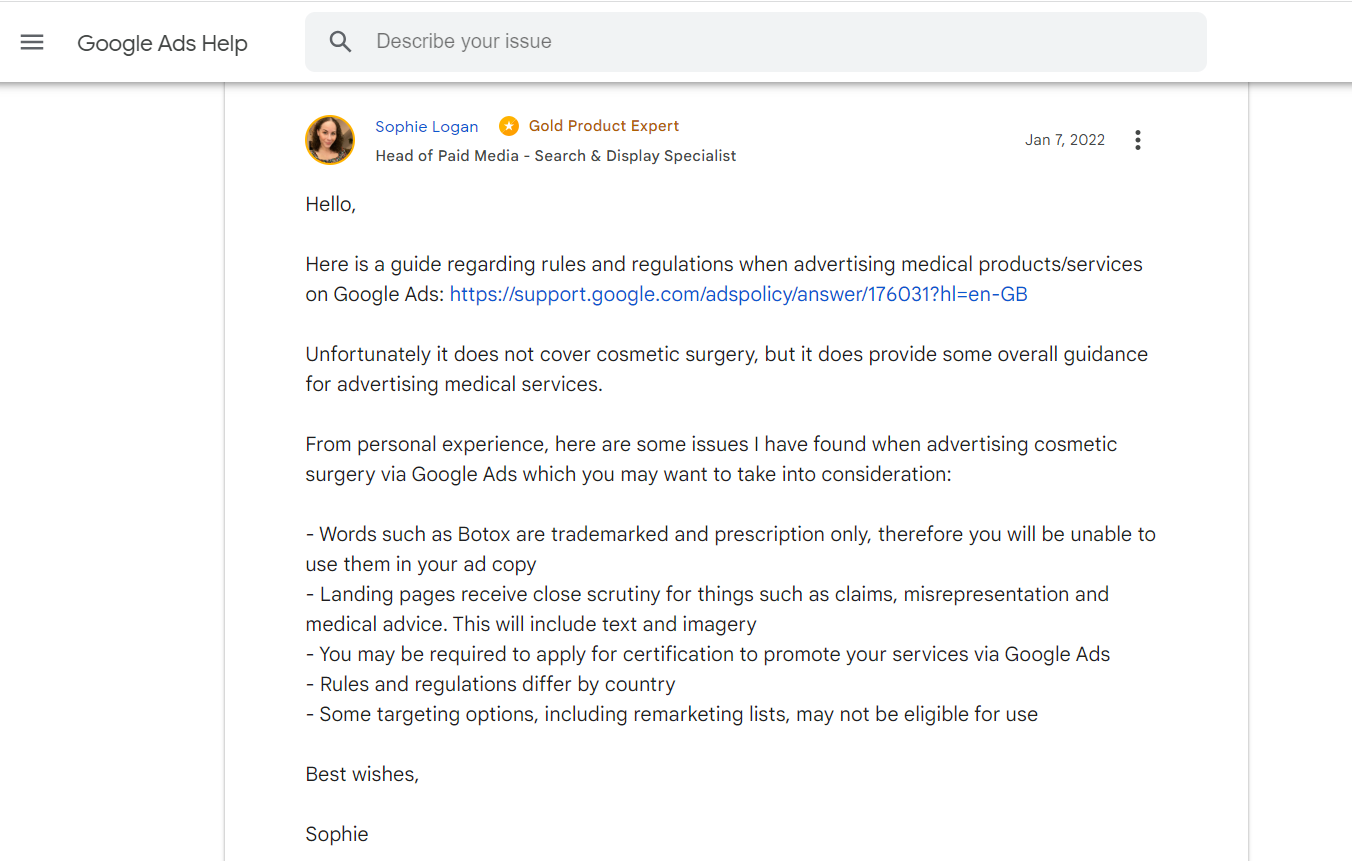Click the Jan 7, 2022 post date
This screenshot has width=1352, height=861.
point(1065,140)
